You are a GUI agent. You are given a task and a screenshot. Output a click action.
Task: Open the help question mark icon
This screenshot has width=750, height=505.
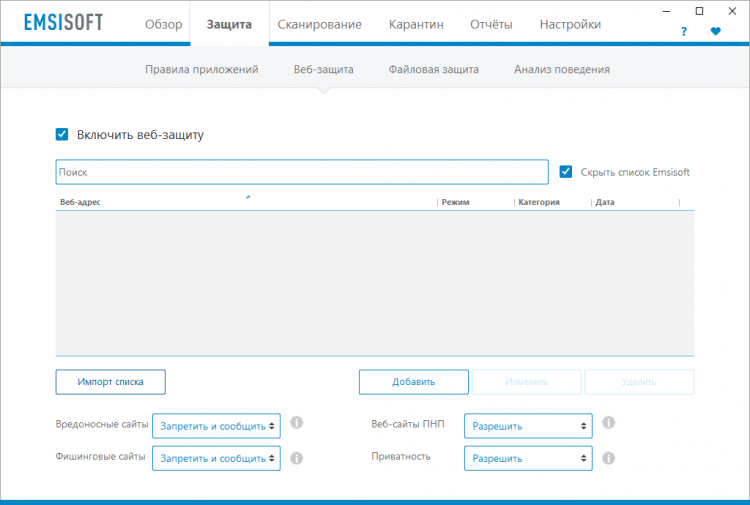[x=684, y=32]
